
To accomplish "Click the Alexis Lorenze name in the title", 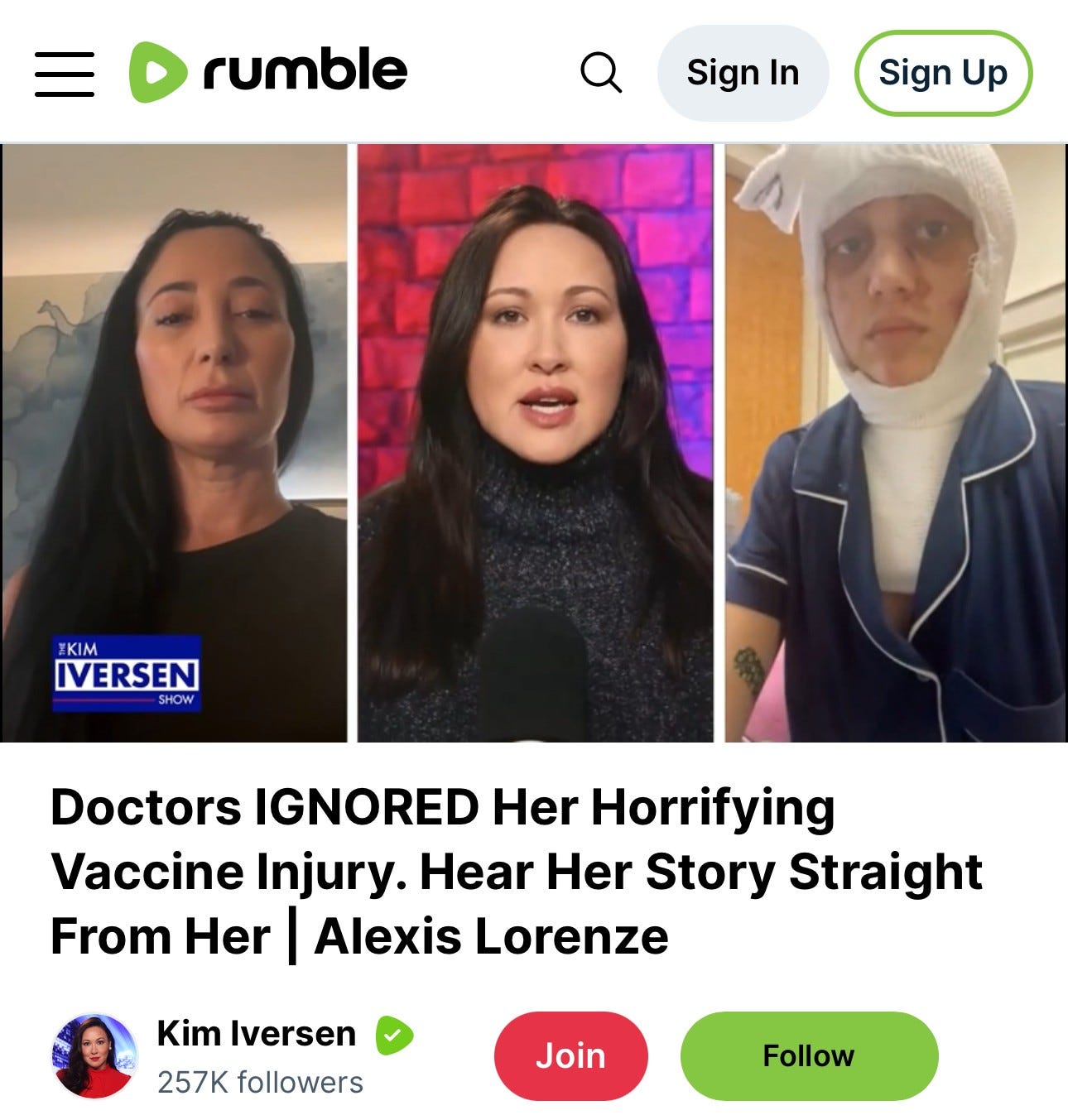I will (x=492, y=937).
